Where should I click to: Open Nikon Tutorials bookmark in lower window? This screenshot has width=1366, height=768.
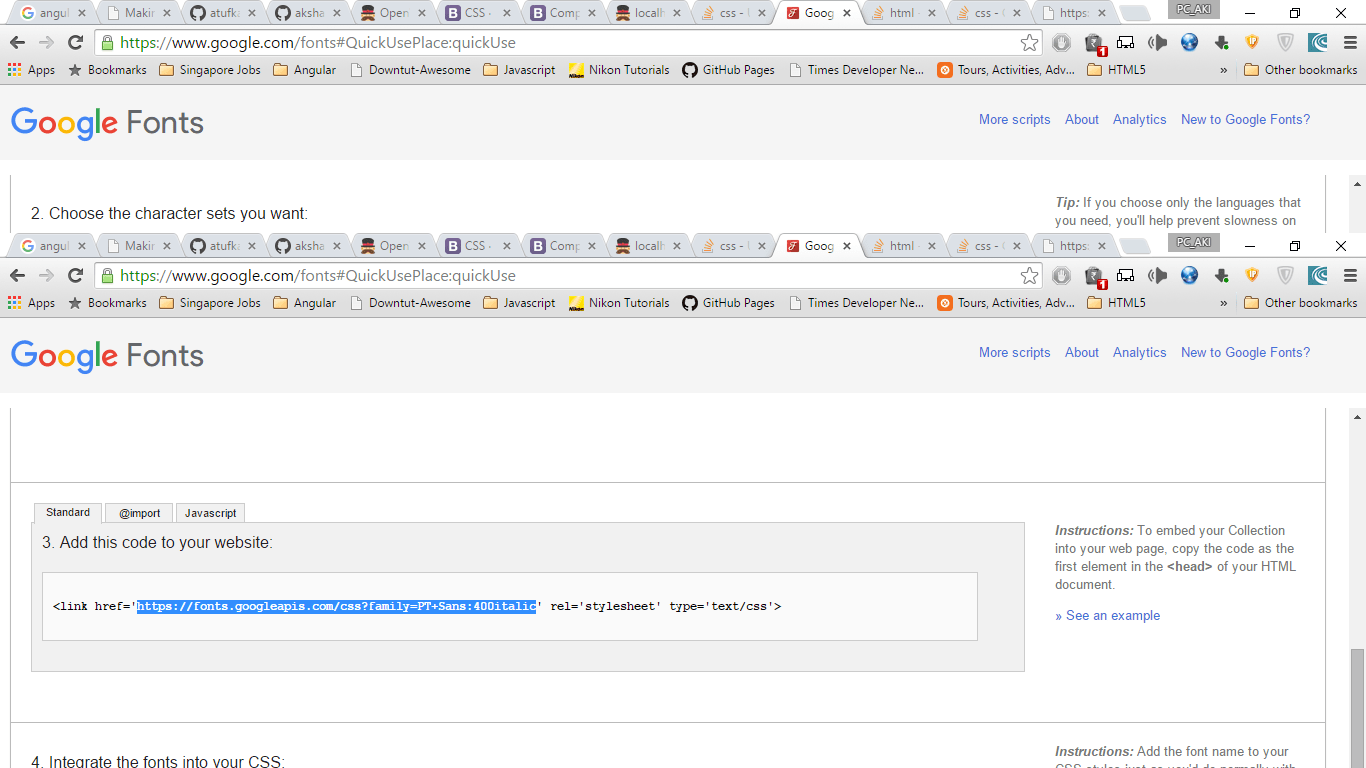[619, 303]
